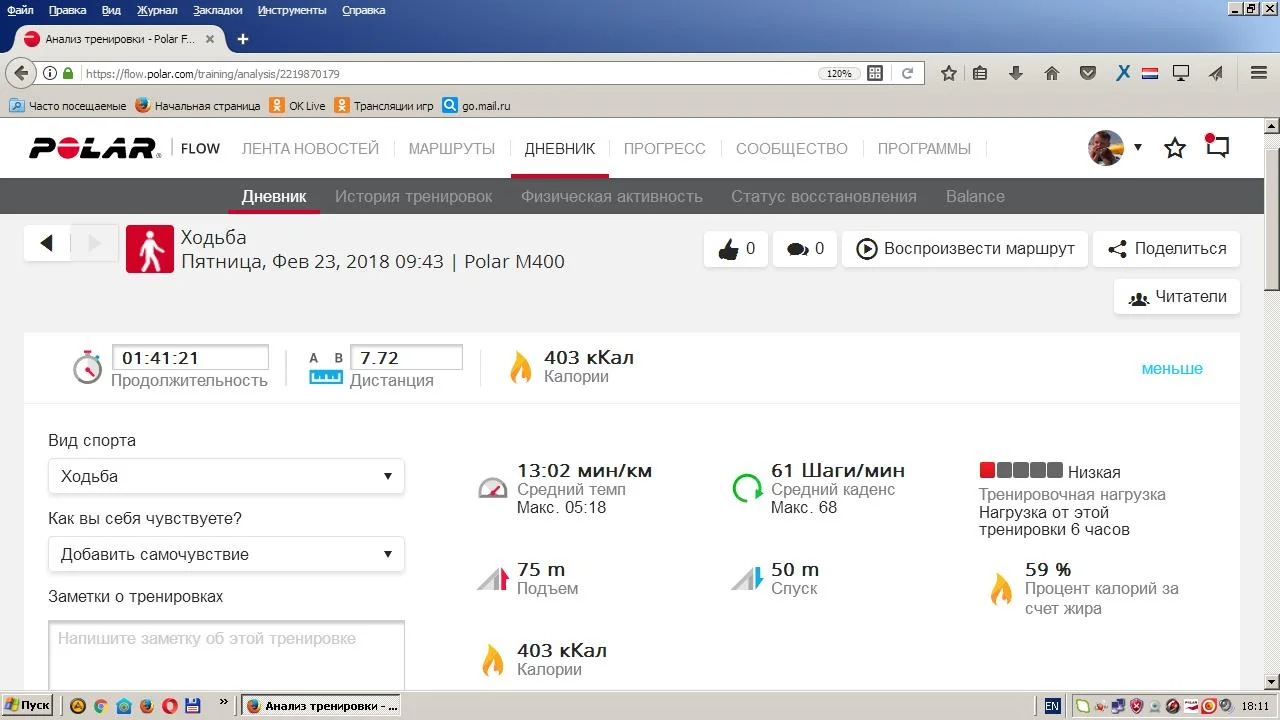
Task: Show bookmarks list in Firefox toolbar
Action: click(980, 73)
